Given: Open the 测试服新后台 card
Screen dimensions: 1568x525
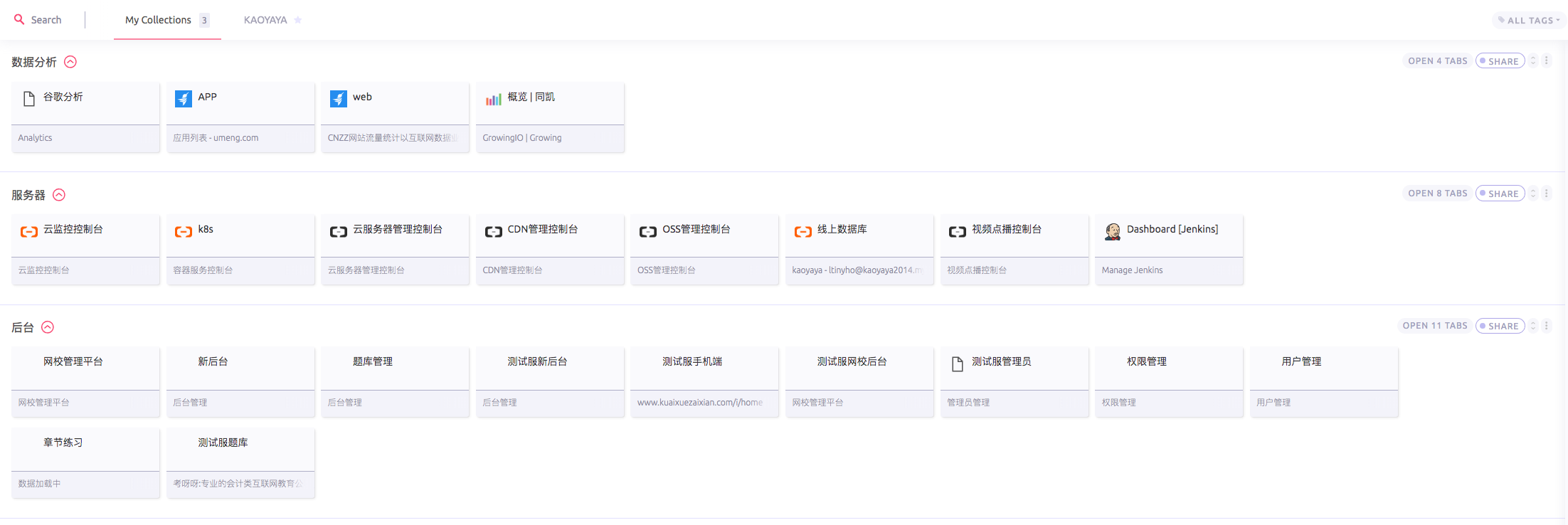Looking at the screenshot, I should point(550,382).
